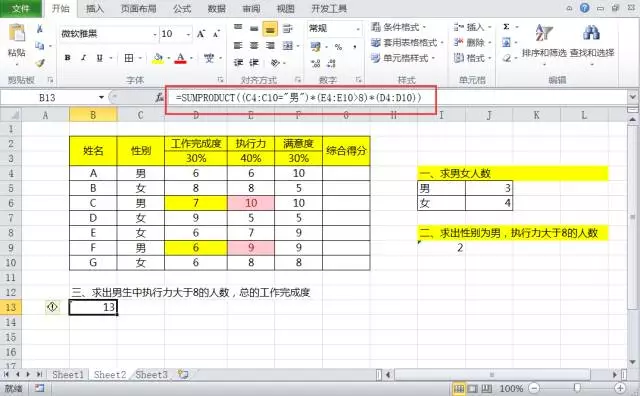640x396 pixels.
Task: Apply comma style format
Action: [354, 47]
